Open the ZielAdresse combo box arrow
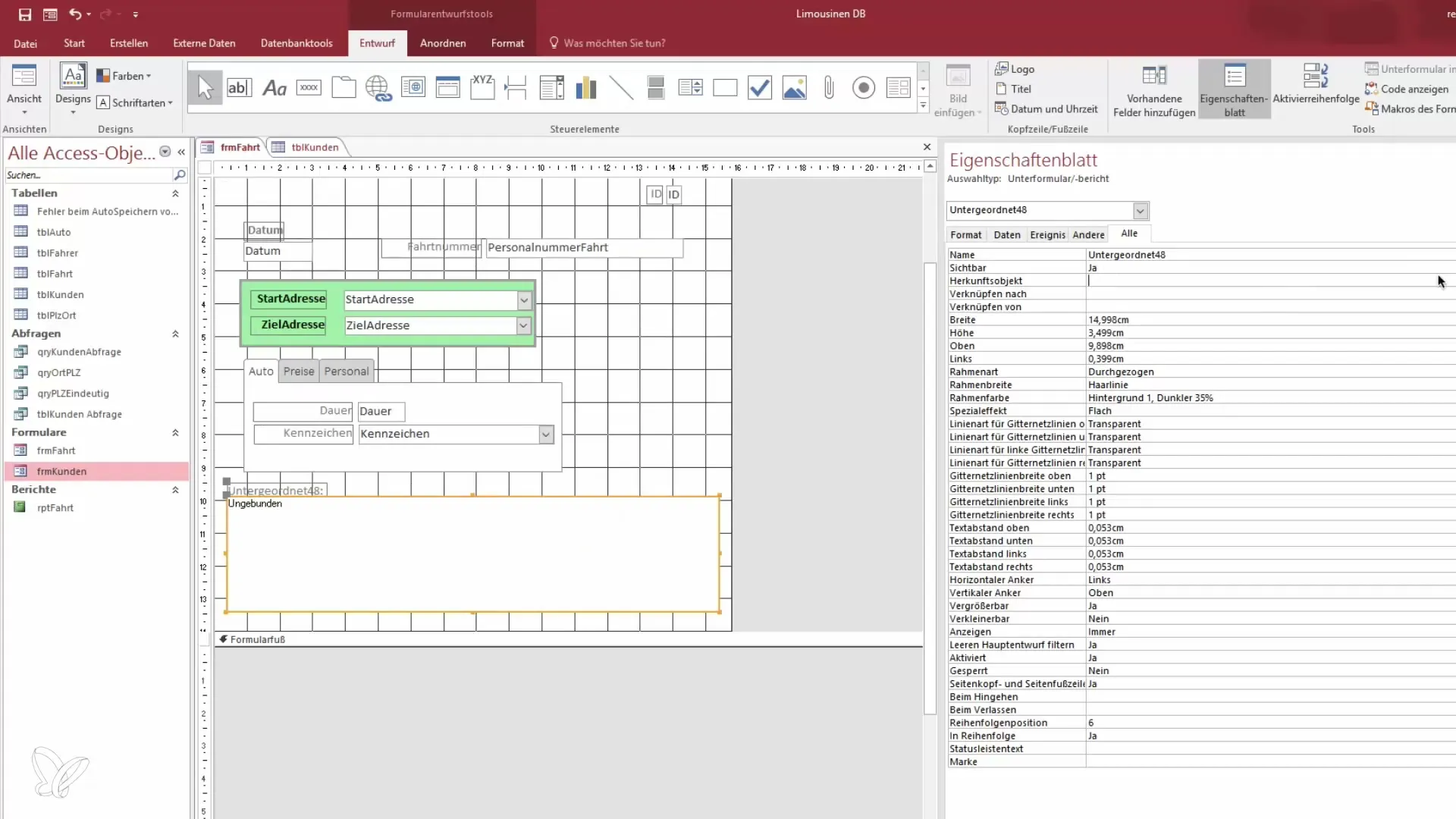The image size is (1456, 819). click(x=523, y=325)
